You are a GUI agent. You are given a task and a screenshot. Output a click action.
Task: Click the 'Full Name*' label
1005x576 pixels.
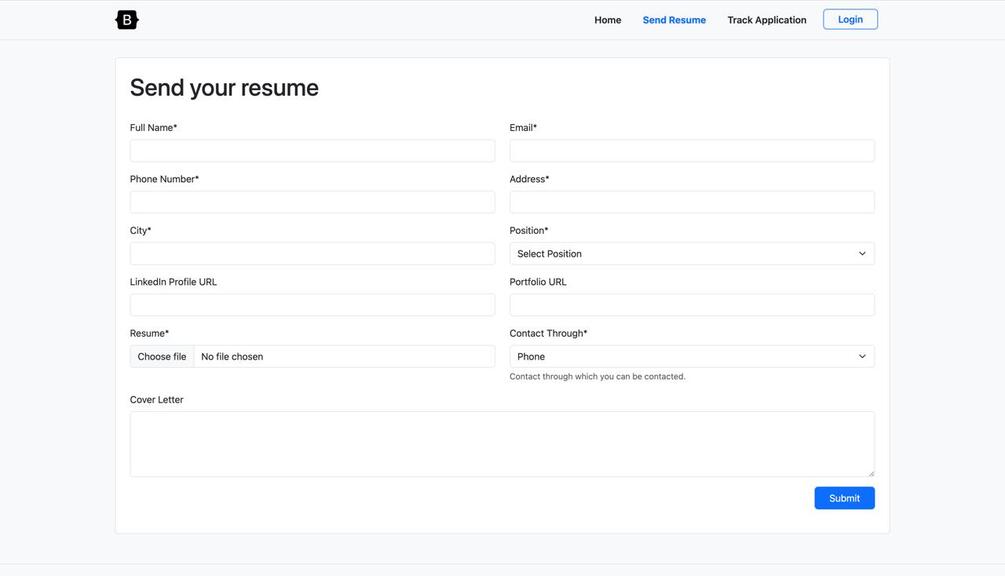(153, 128)
